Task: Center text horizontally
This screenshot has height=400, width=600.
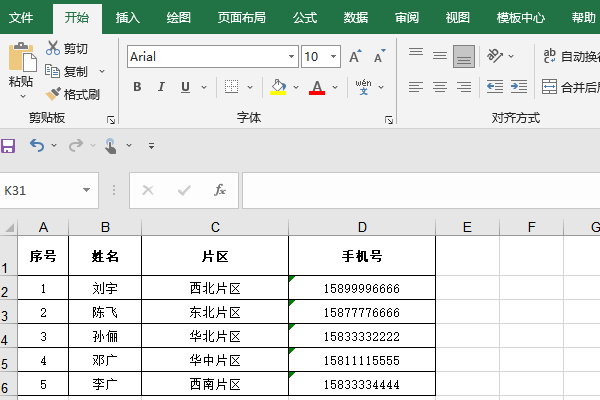Action: (440, 87)
